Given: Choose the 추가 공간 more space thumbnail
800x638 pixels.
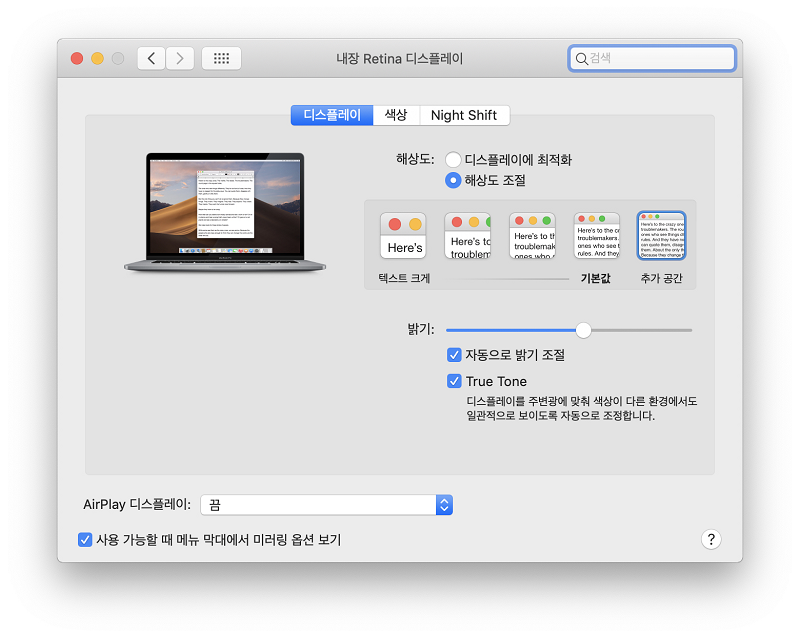Looking at the screenshot, I should pyautogui.click(x=661, y=236).
